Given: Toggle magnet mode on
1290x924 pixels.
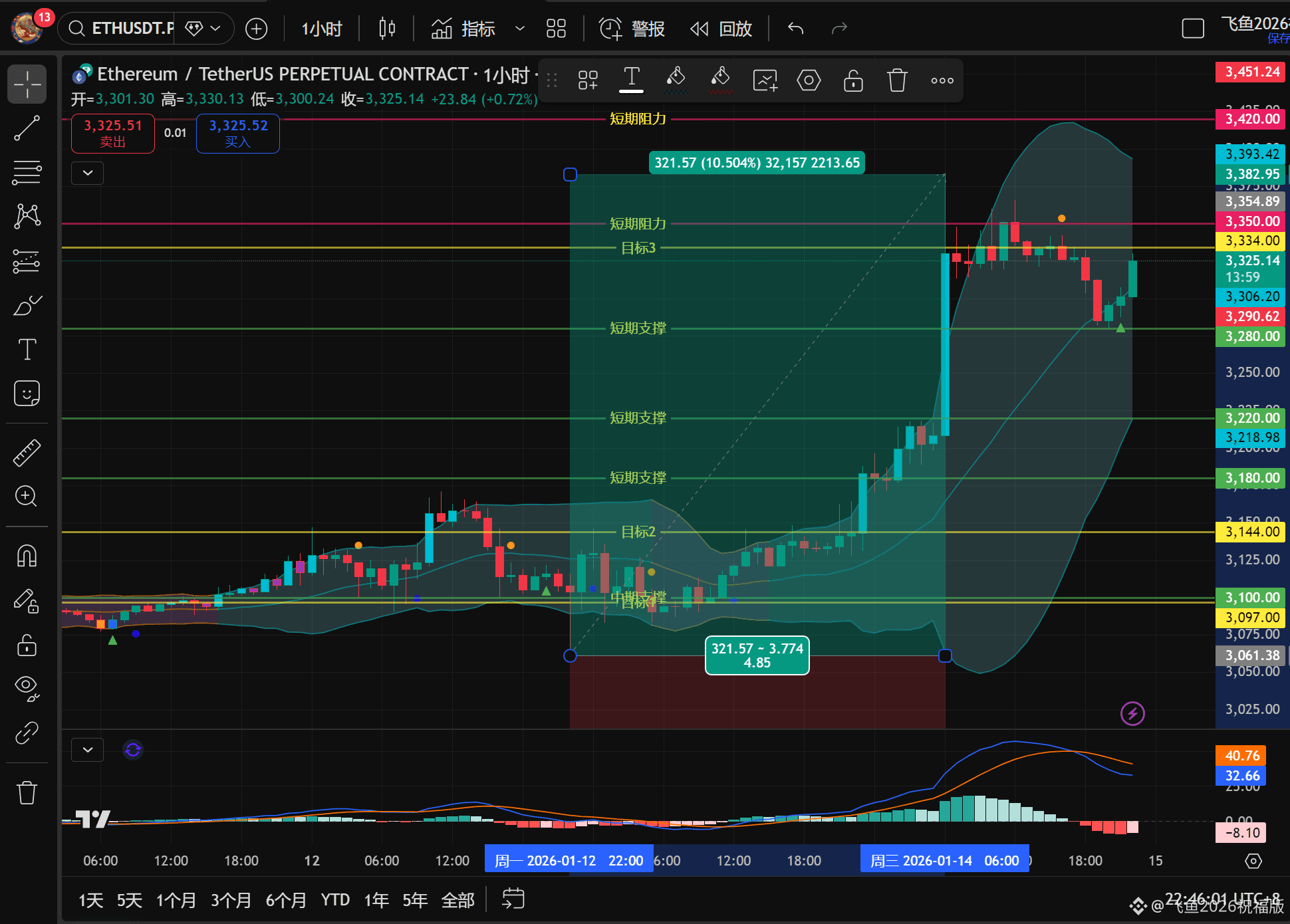Looking at the screenshot, I should pyautogui.click(x=27, y=556).
